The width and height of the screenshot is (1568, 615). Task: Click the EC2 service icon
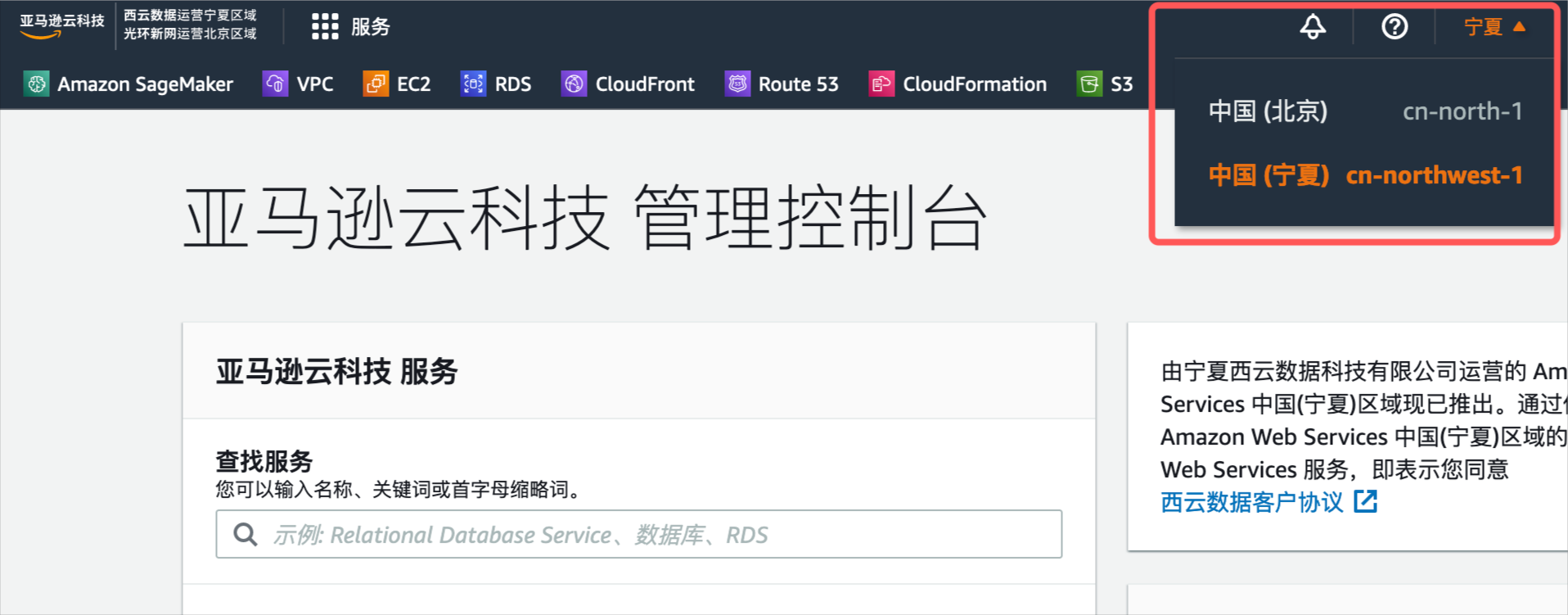pos(376,84)
